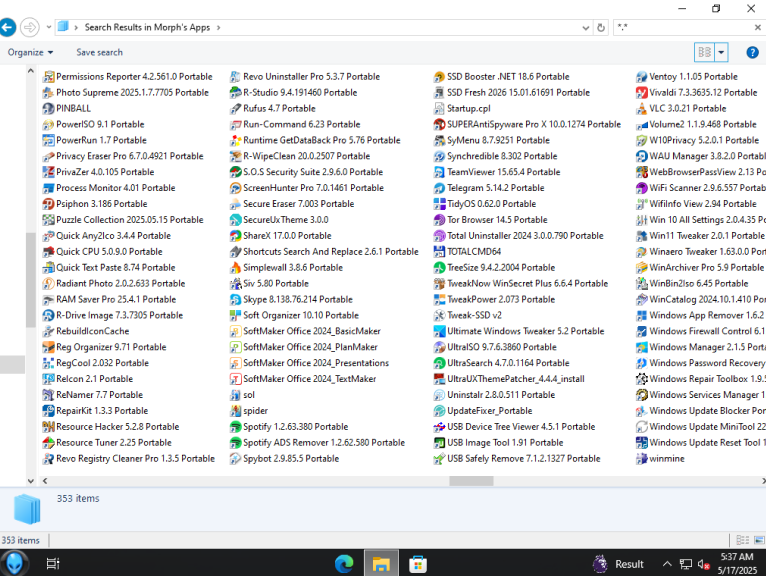Refresh the search results

point(601,28)
